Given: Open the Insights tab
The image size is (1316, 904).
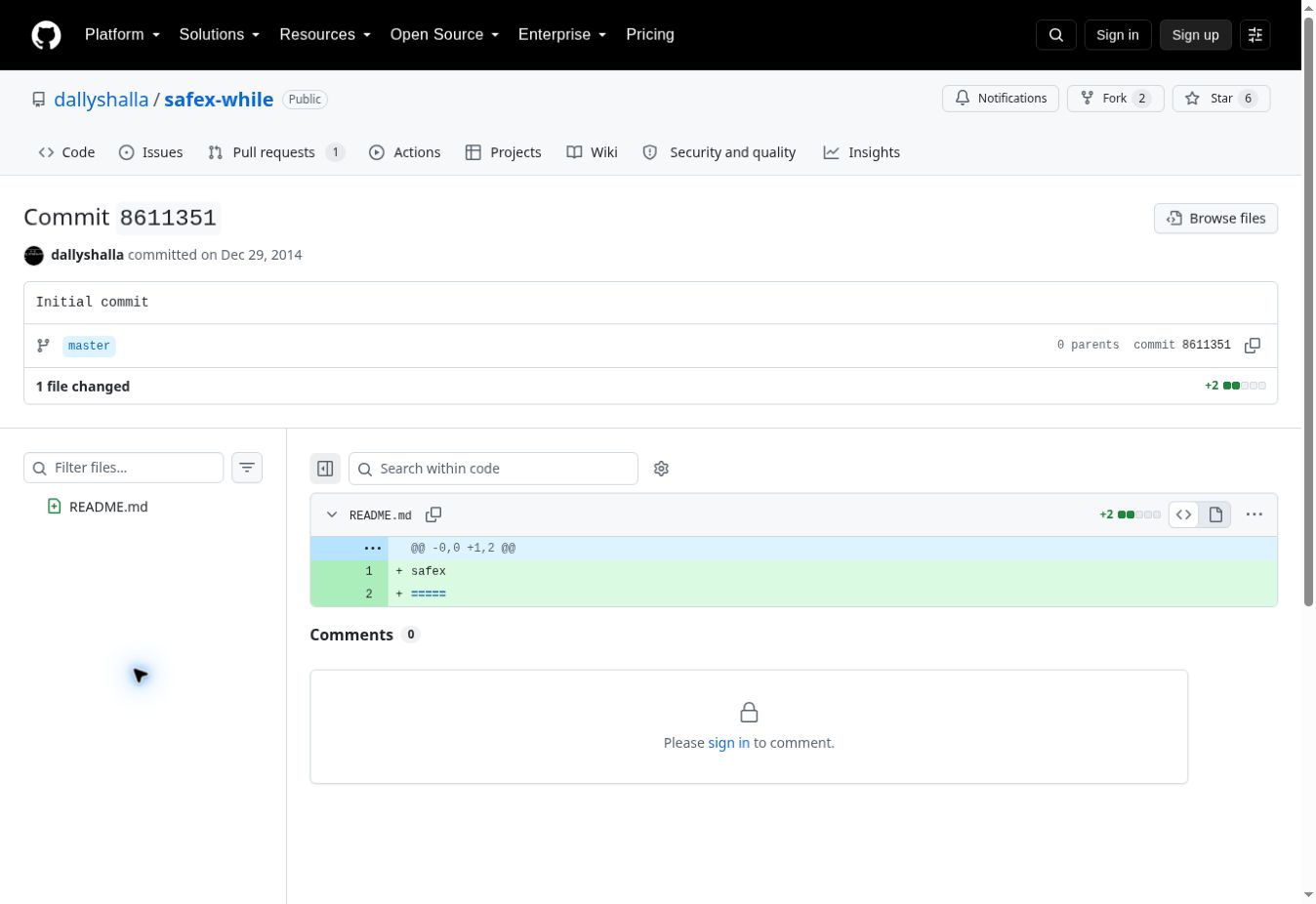Looking at the screenshot, I should coord(861,152).
